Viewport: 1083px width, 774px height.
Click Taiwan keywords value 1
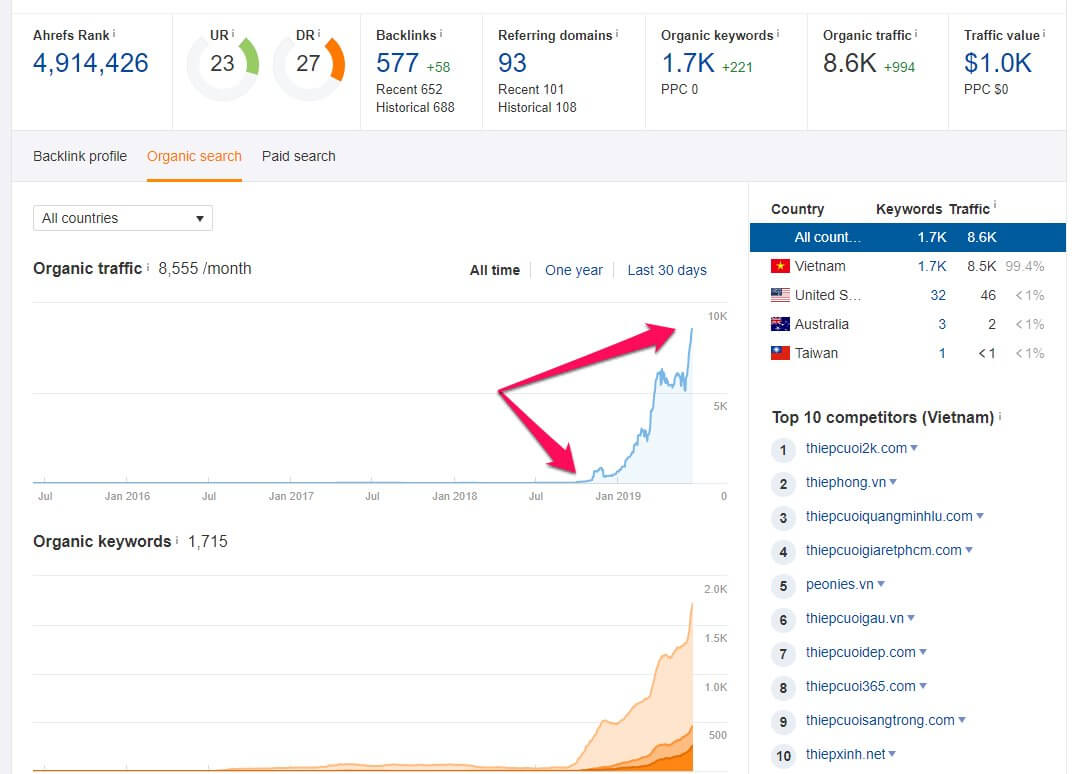(942, 353)
